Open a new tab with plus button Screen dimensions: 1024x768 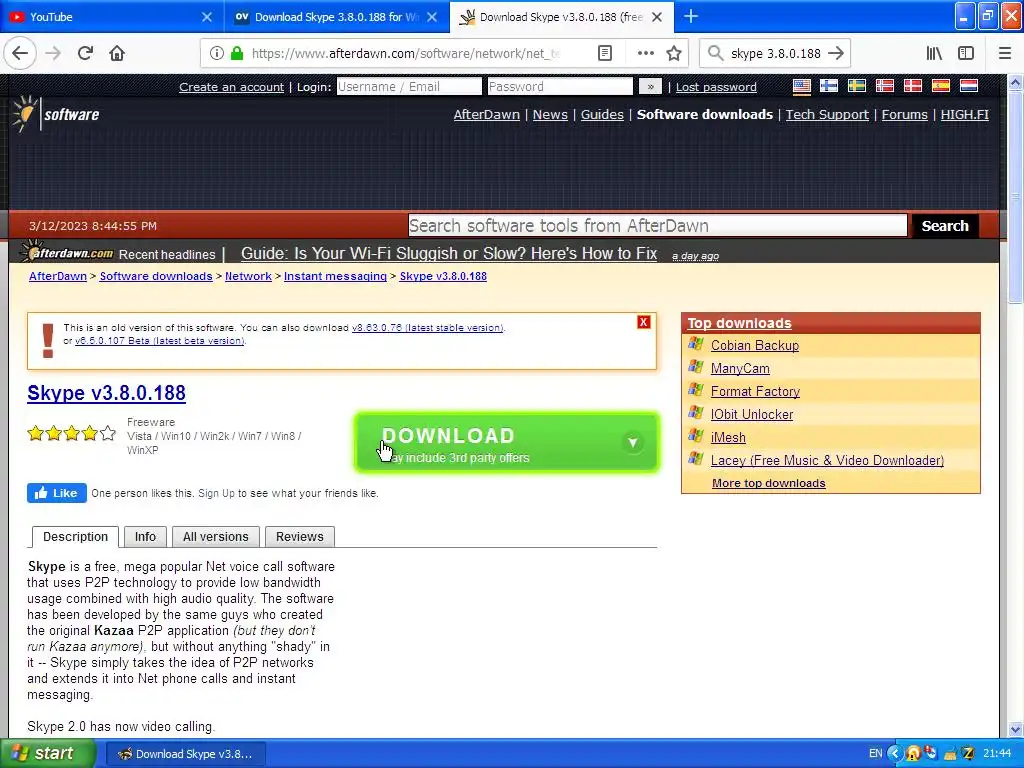tap(691, 17)
